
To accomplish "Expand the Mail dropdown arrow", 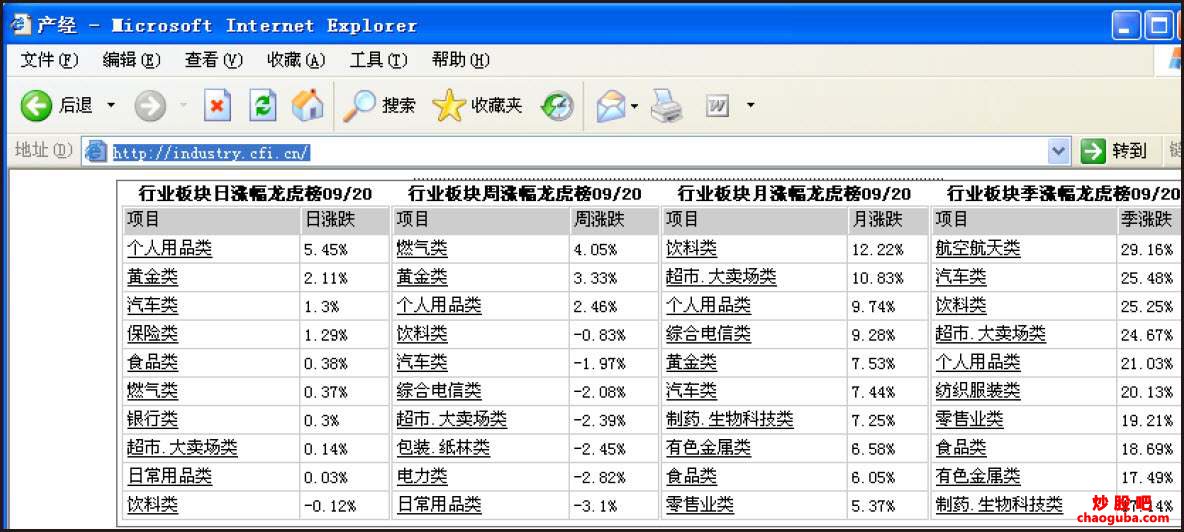I will (x=634, y=106).
